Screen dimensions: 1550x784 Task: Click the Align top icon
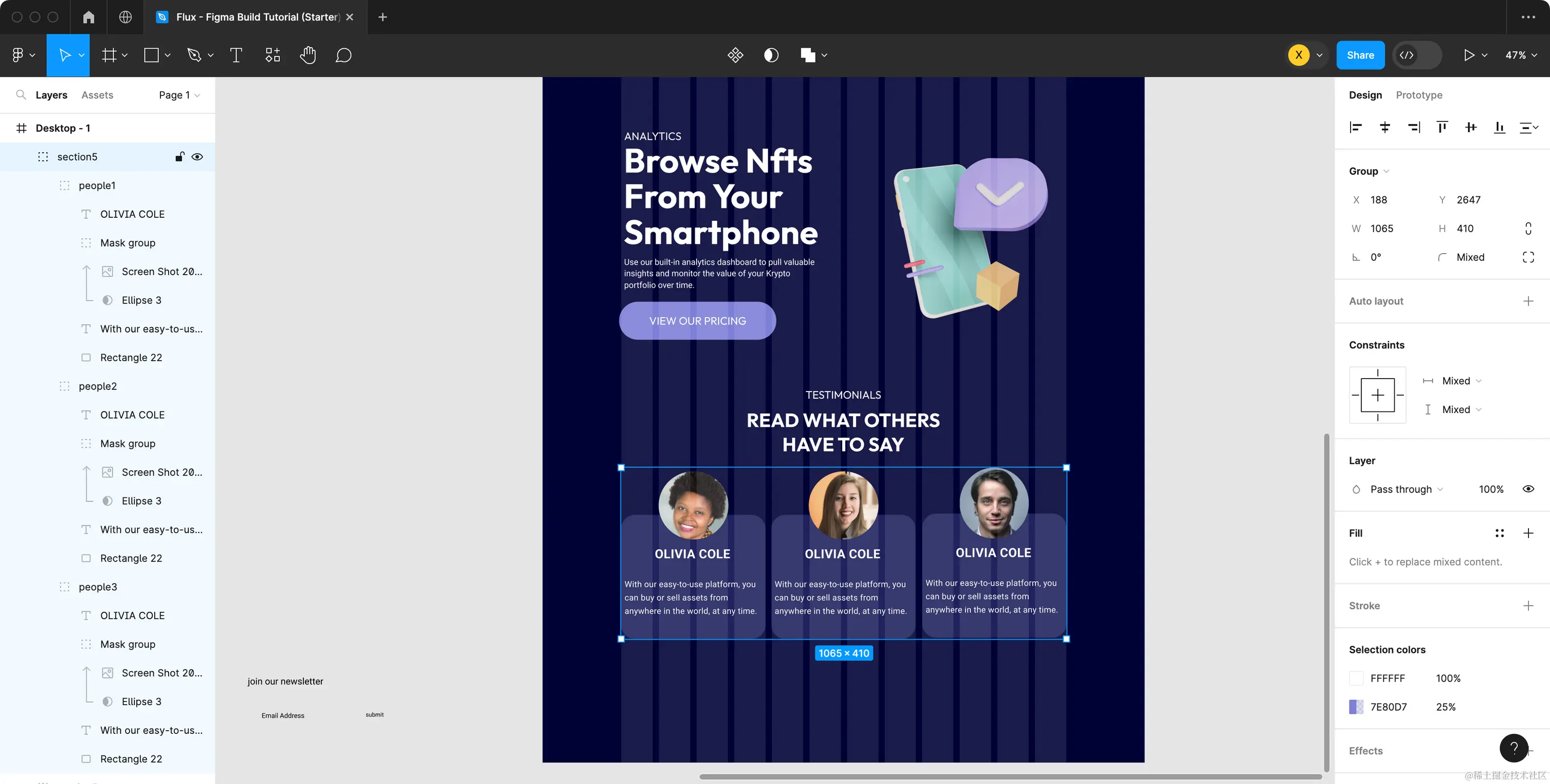pyautogui.click(x=1442, y=127)
